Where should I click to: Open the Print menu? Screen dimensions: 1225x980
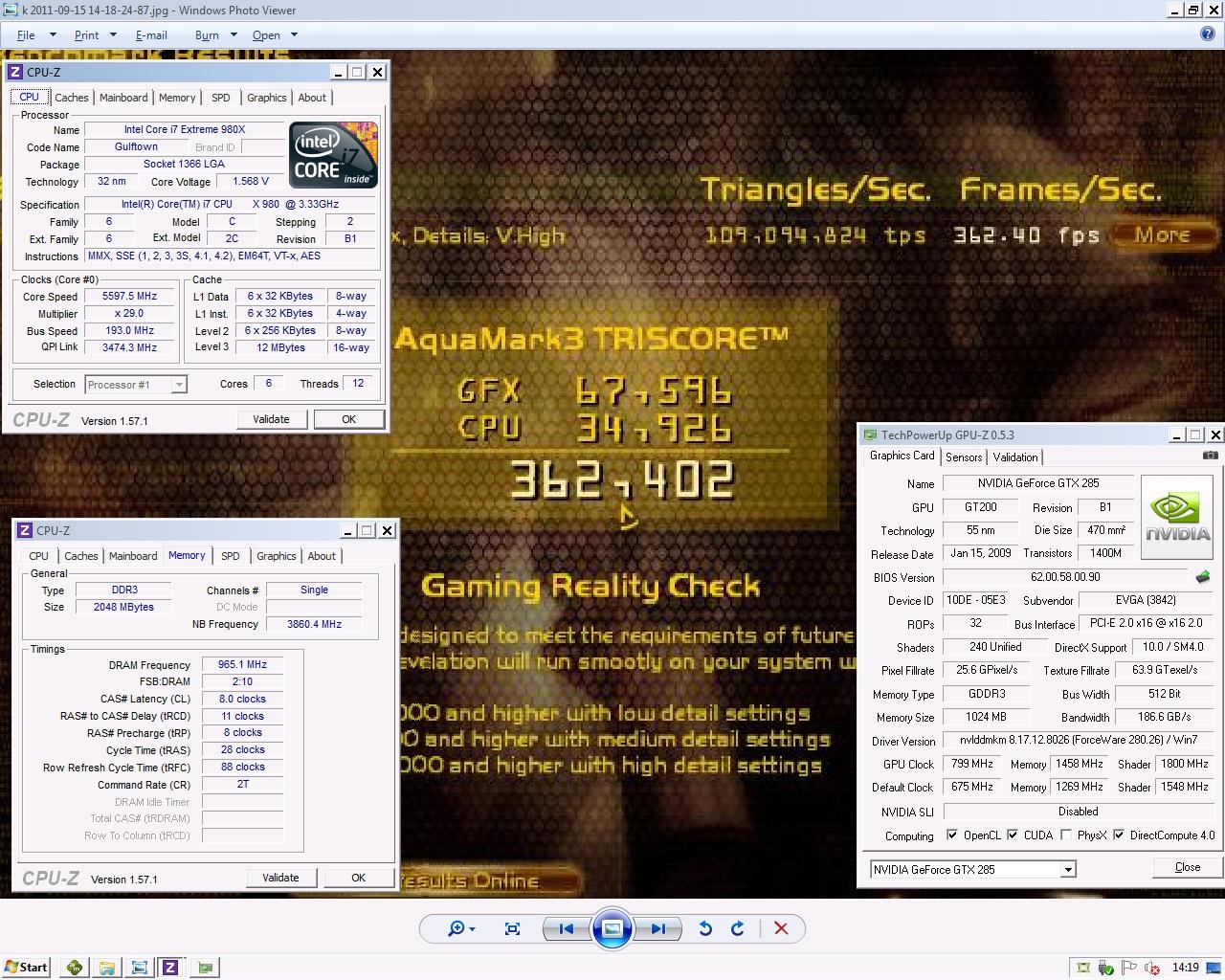coord(87,35)
